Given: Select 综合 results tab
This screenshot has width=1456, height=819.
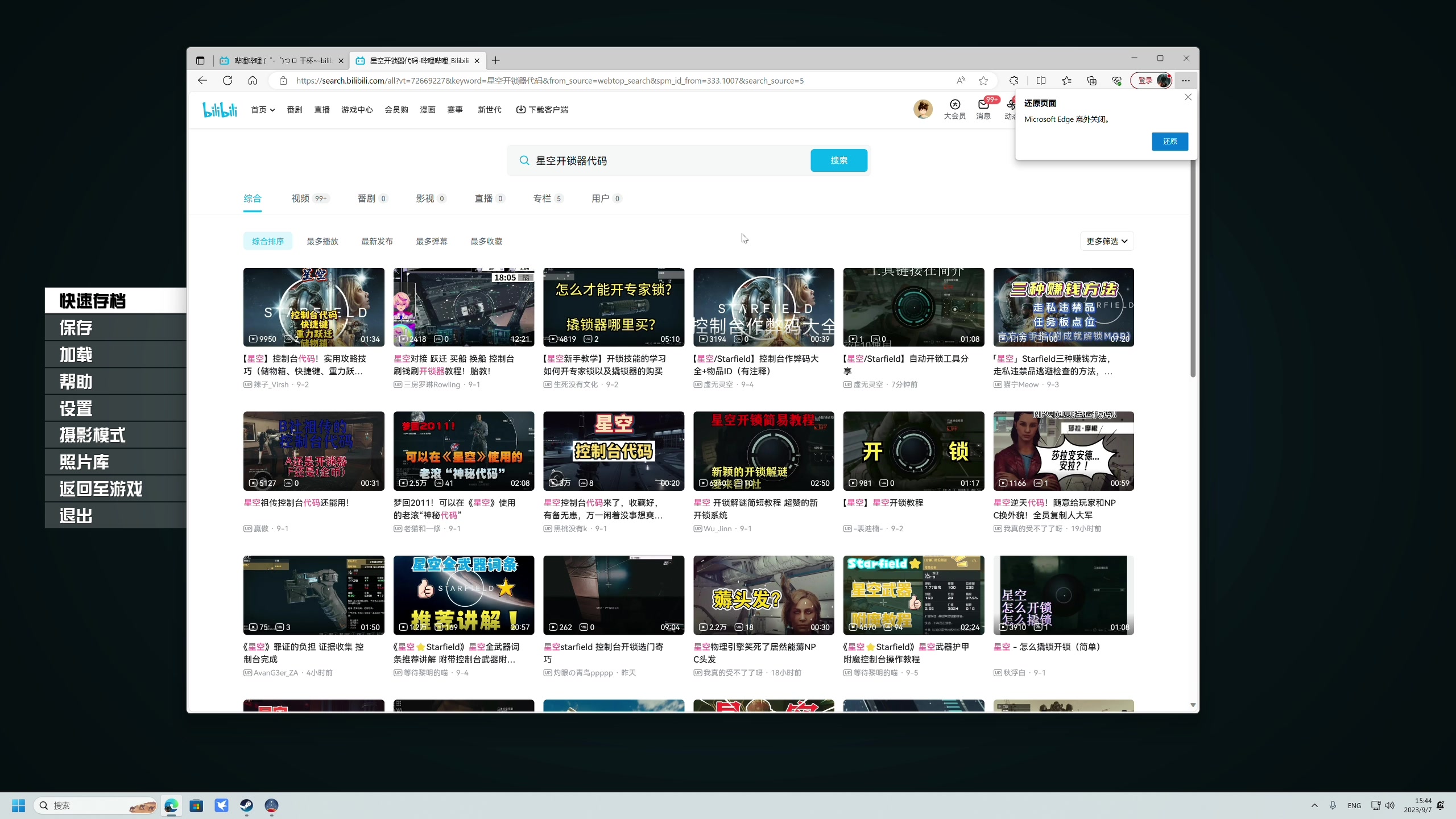Looking at the screenshot, I should pos(253,198).
